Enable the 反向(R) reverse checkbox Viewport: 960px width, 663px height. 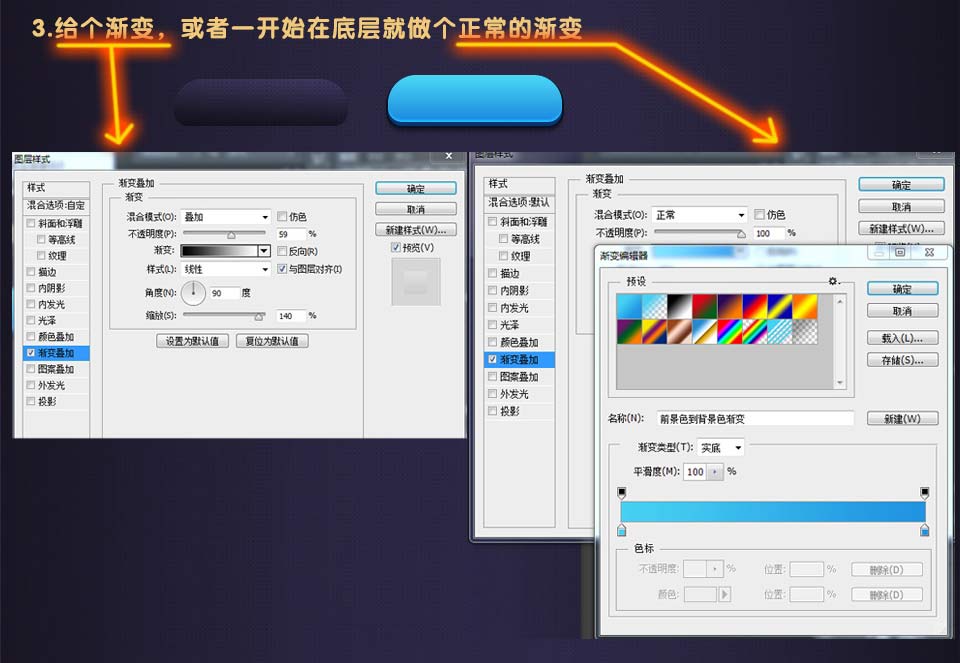point(281,251)
